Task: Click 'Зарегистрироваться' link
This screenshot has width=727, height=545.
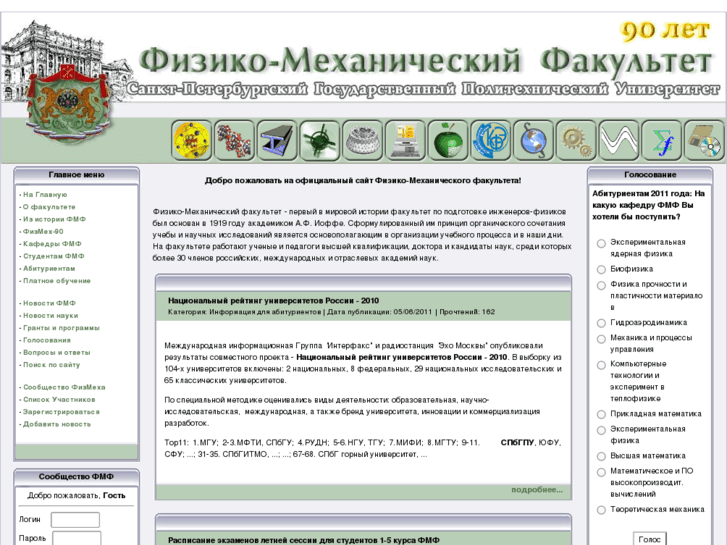Action: pos(61,412)
